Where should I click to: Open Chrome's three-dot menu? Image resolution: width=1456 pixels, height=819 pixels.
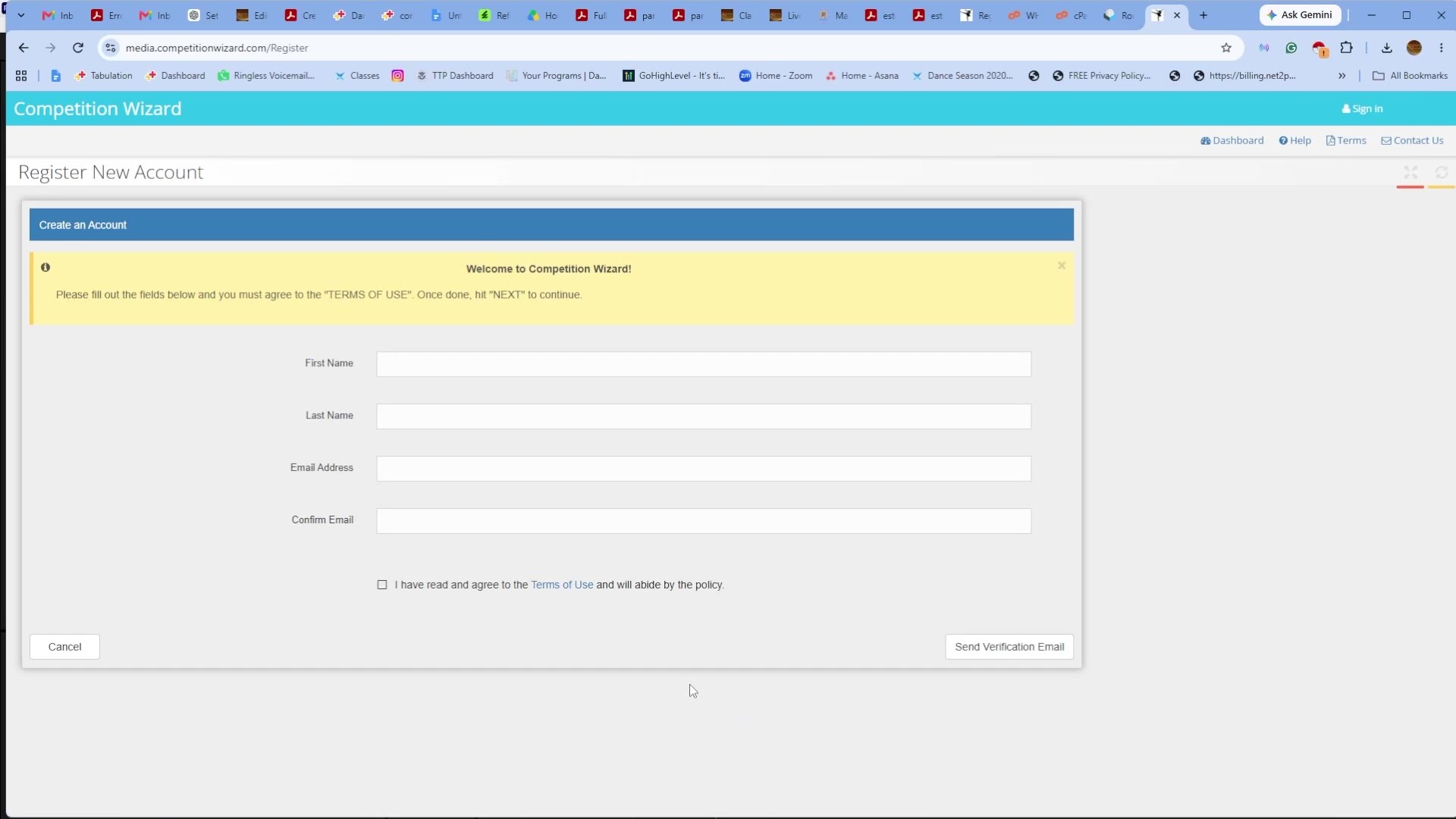click(x=1441, y=48)
